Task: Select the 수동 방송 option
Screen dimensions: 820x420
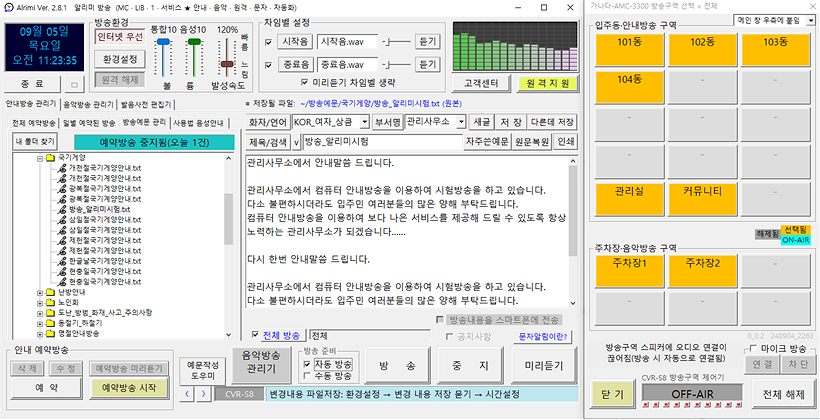Action: click(x=307, y=376)
